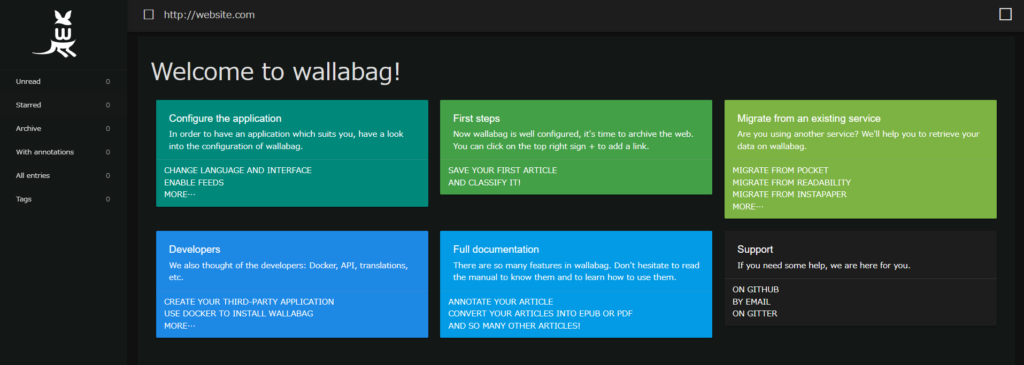Click Create Your Third-Party Application link
The width and height of the screenshot is (1024, 365).
click(x=249, y=302)
